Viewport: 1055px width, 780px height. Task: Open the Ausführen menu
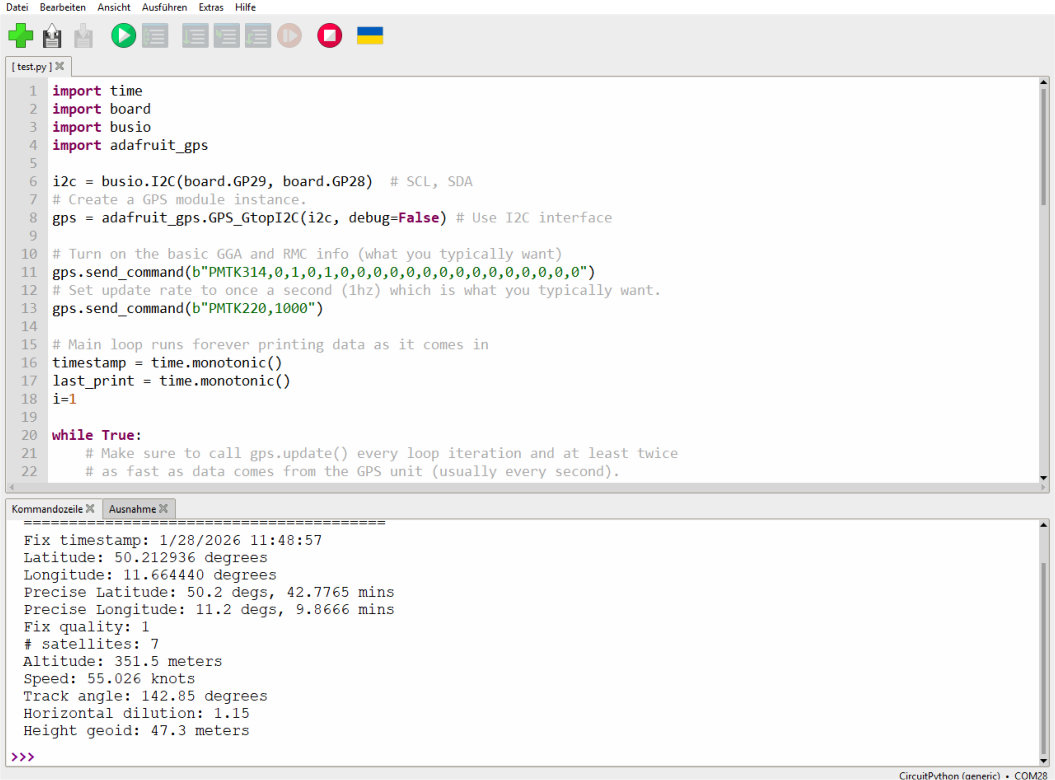click(164, 7)
